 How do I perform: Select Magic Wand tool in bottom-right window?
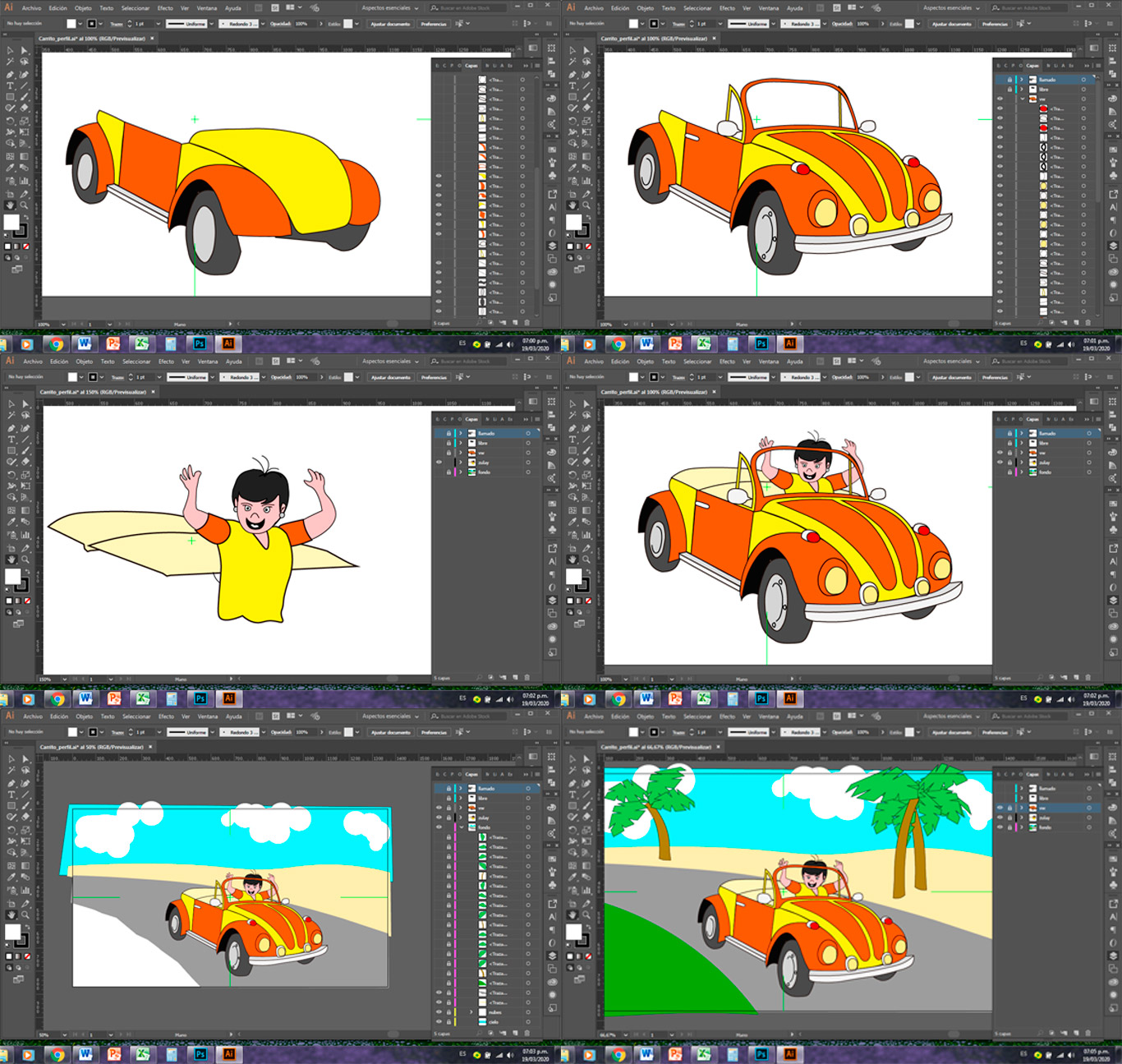tap(572, 771)
